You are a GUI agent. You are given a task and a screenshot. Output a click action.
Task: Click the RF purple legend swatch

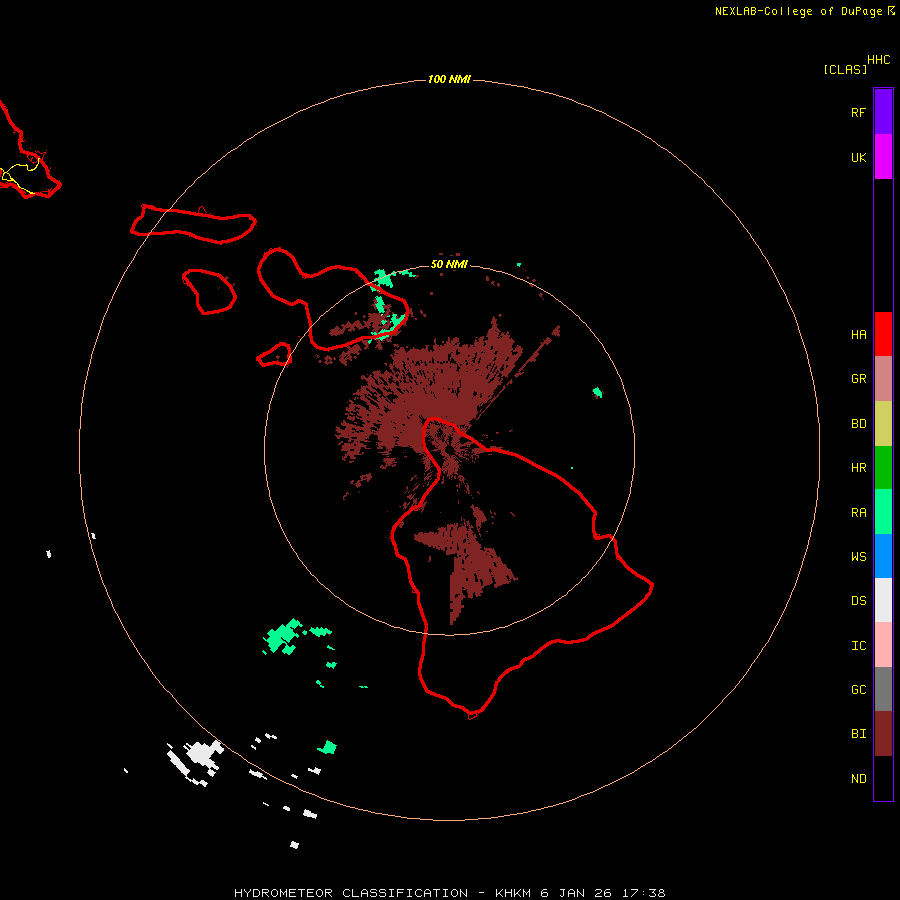[883, 112]
